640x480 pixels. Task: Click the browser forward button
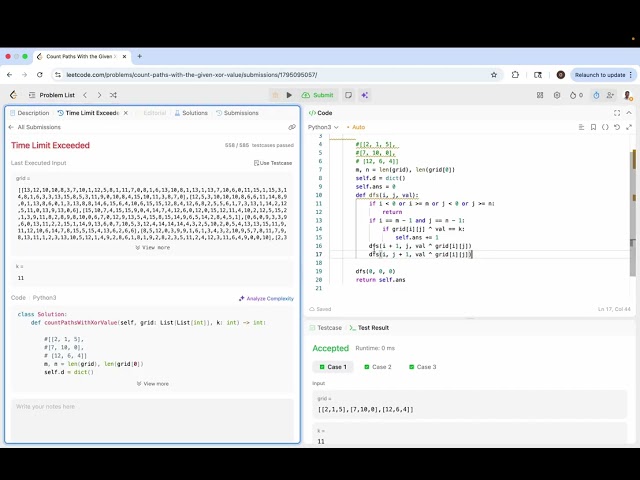[24, 75]
